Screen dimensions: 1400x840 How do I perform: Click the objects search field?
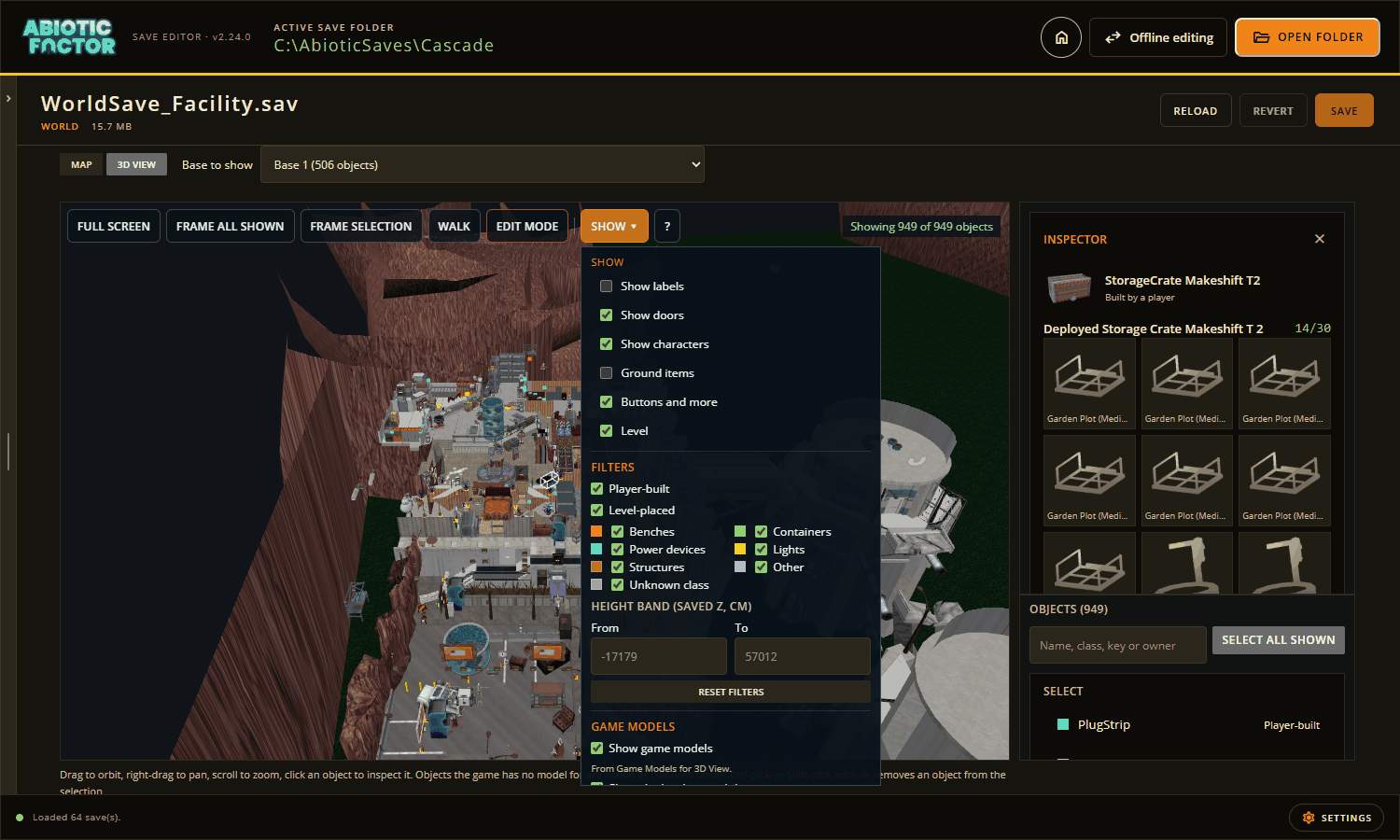pyautogui.click(x=1118, y=645)
